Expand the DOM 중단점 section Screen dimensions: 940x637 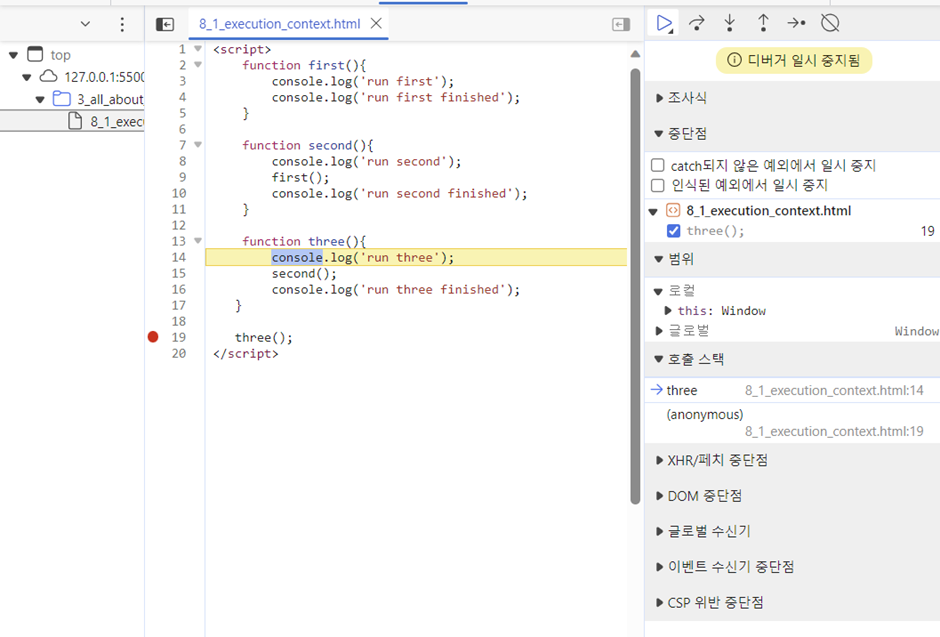(659, 496)
